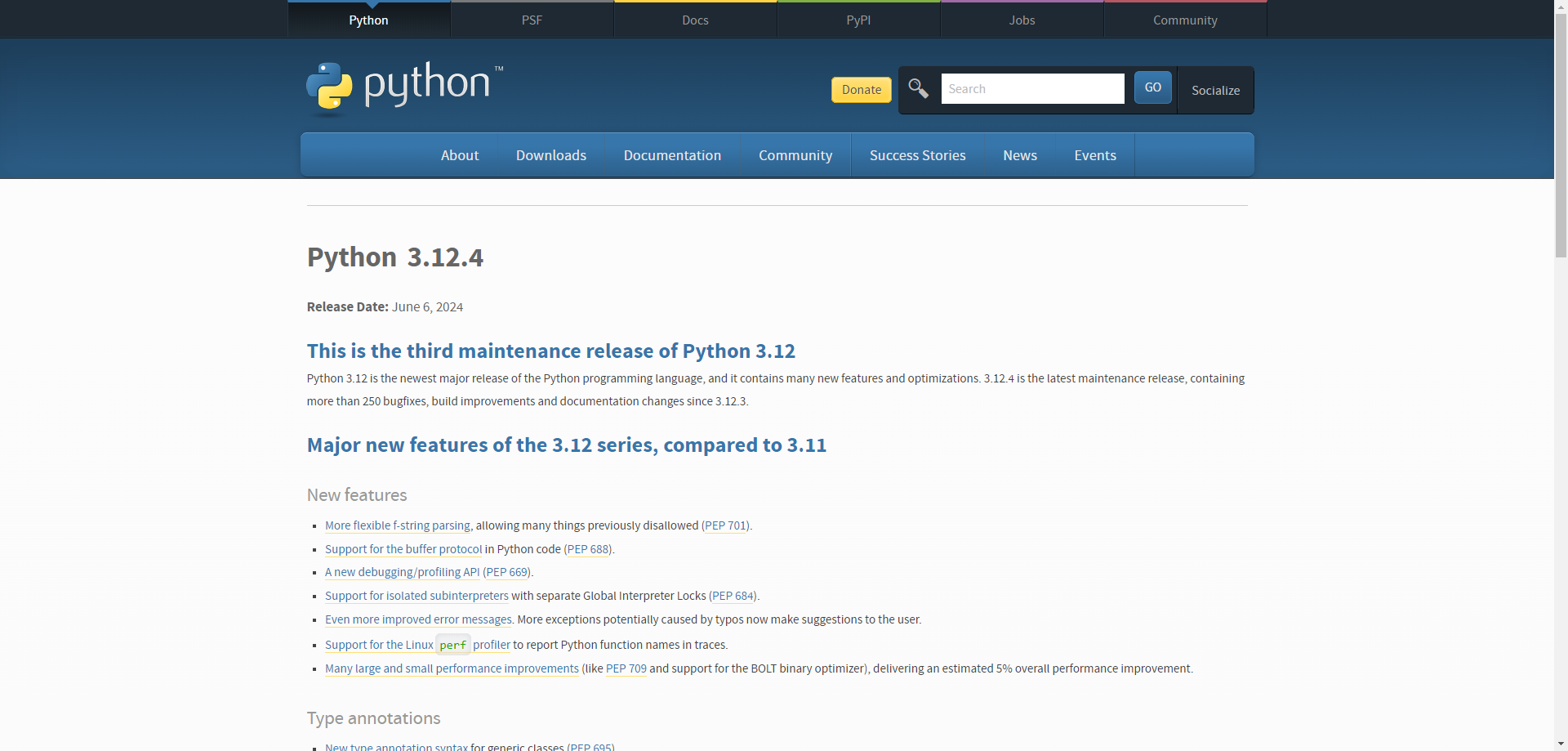Open the Documentation navigation menu

point(672,155)
